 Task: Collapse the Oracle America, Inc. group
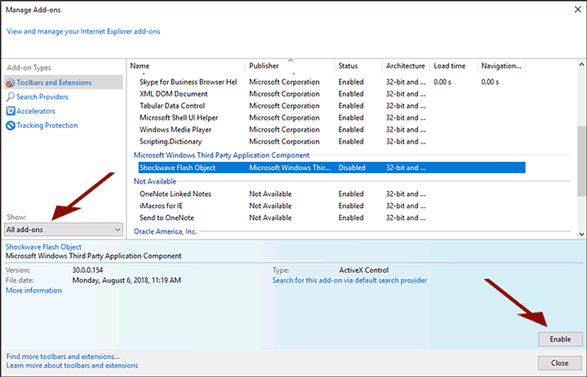pos(165,232)
